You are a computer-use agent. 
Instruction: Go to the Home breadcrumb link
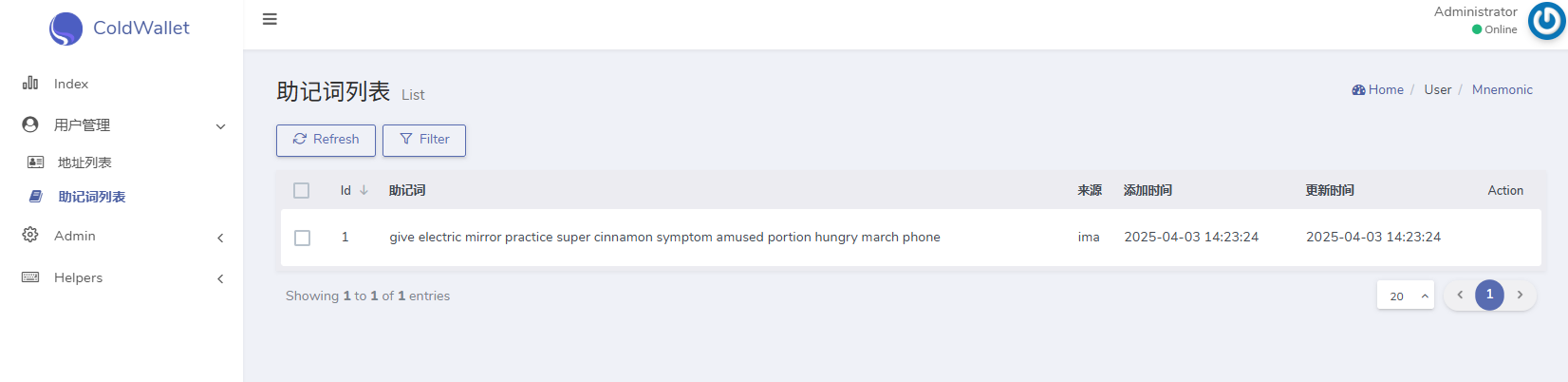[1378, 89]
